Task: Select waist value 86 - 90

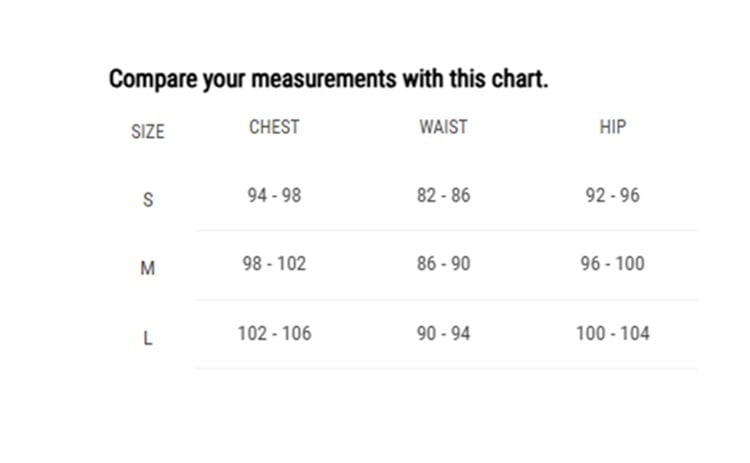Action: [443, 264]
